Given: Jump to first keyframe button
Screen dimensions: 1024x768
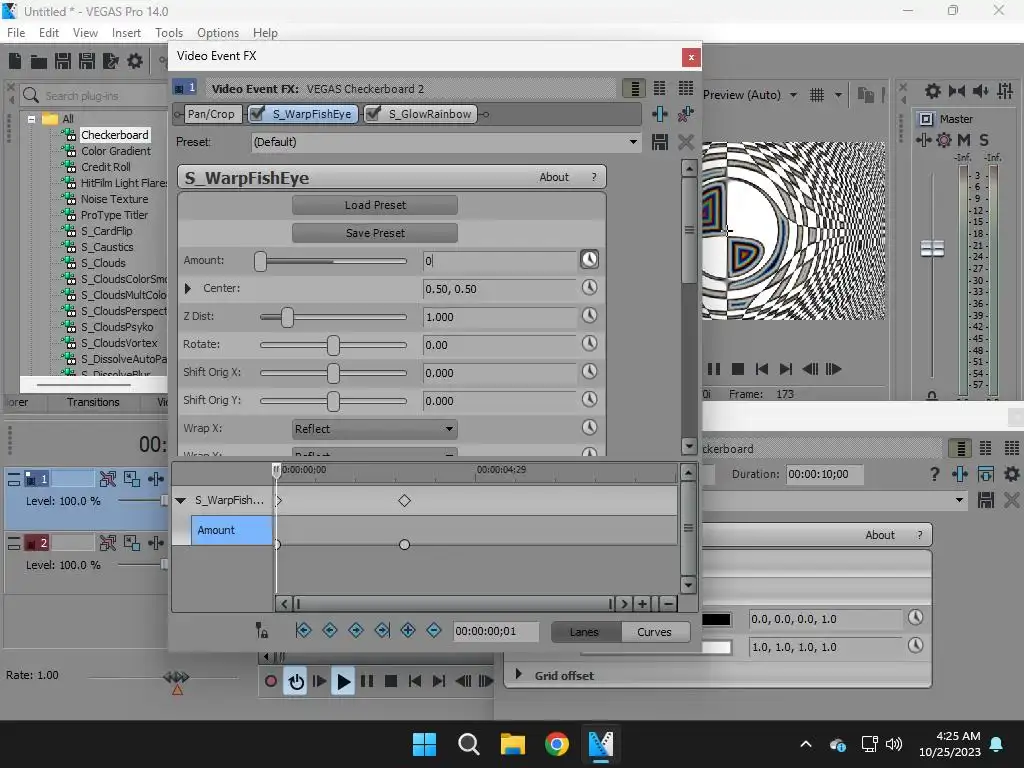Looking at the screenshot, I should click(304, 630).
